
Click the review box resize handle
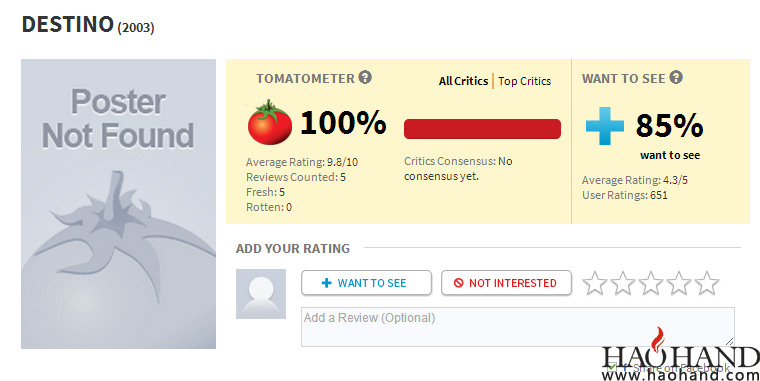(729, 342)
